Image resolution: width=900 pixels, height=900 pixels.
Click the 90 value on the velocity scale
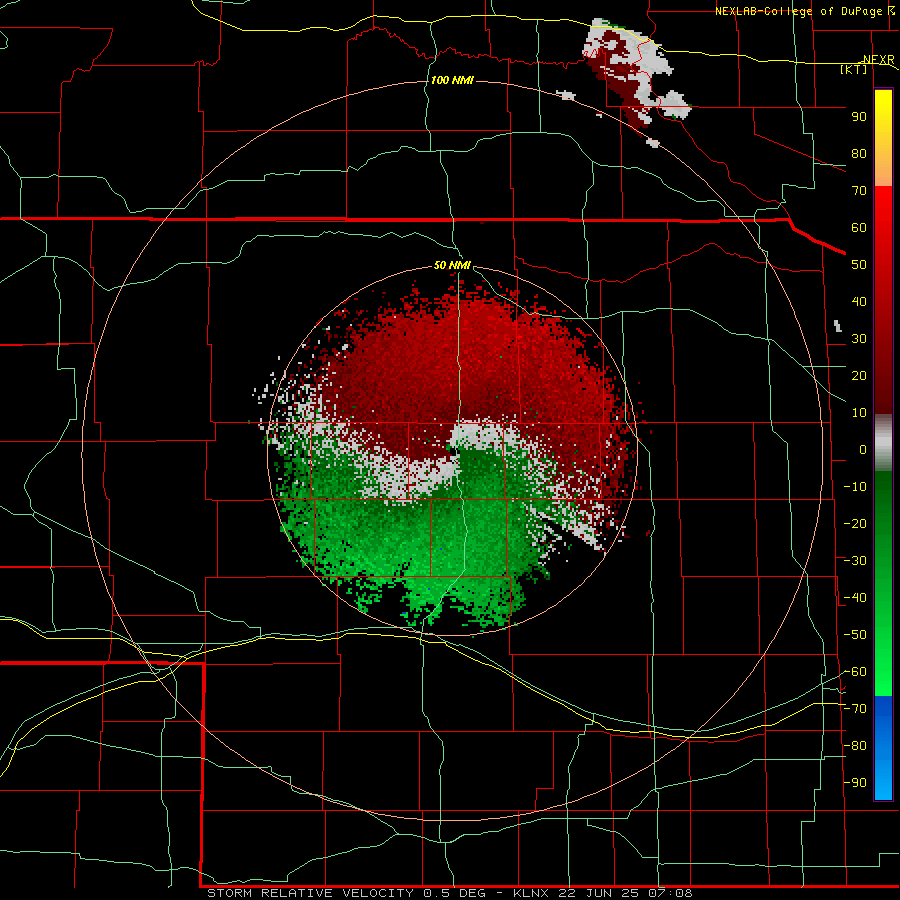coord(859,117)
